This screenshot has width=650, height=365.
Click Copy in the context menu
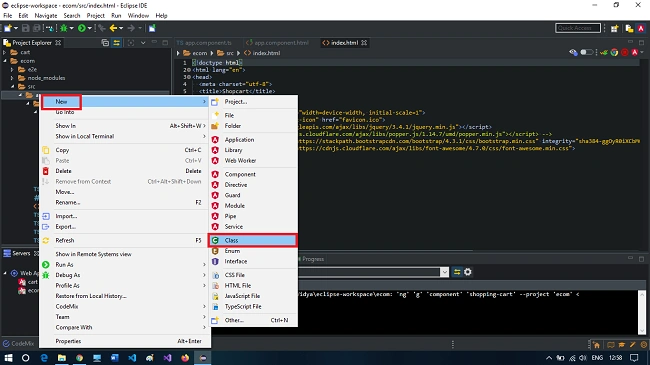point(124,150)
